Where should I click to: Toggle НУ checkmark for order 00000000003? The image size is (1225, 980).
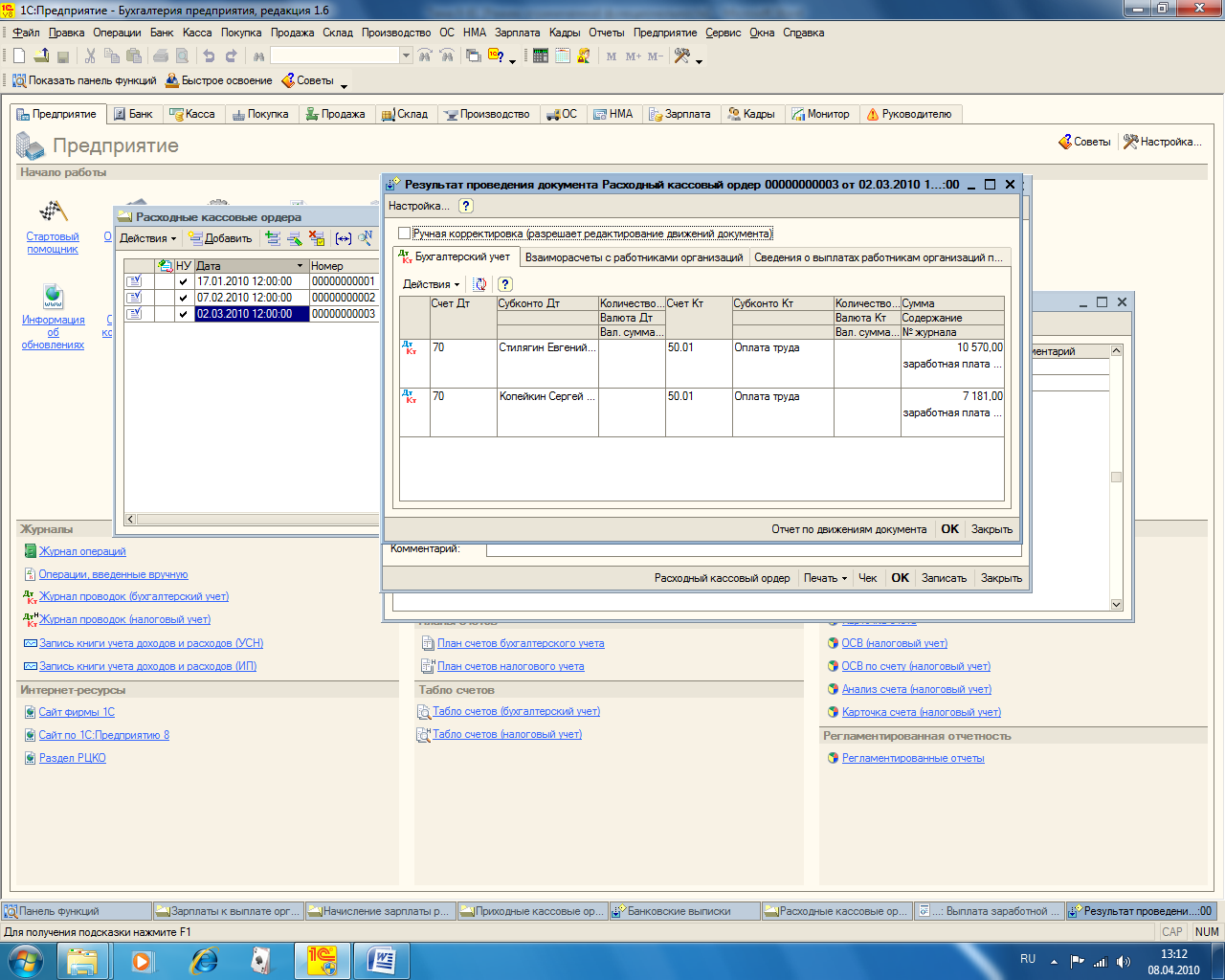tap(183, 315)
